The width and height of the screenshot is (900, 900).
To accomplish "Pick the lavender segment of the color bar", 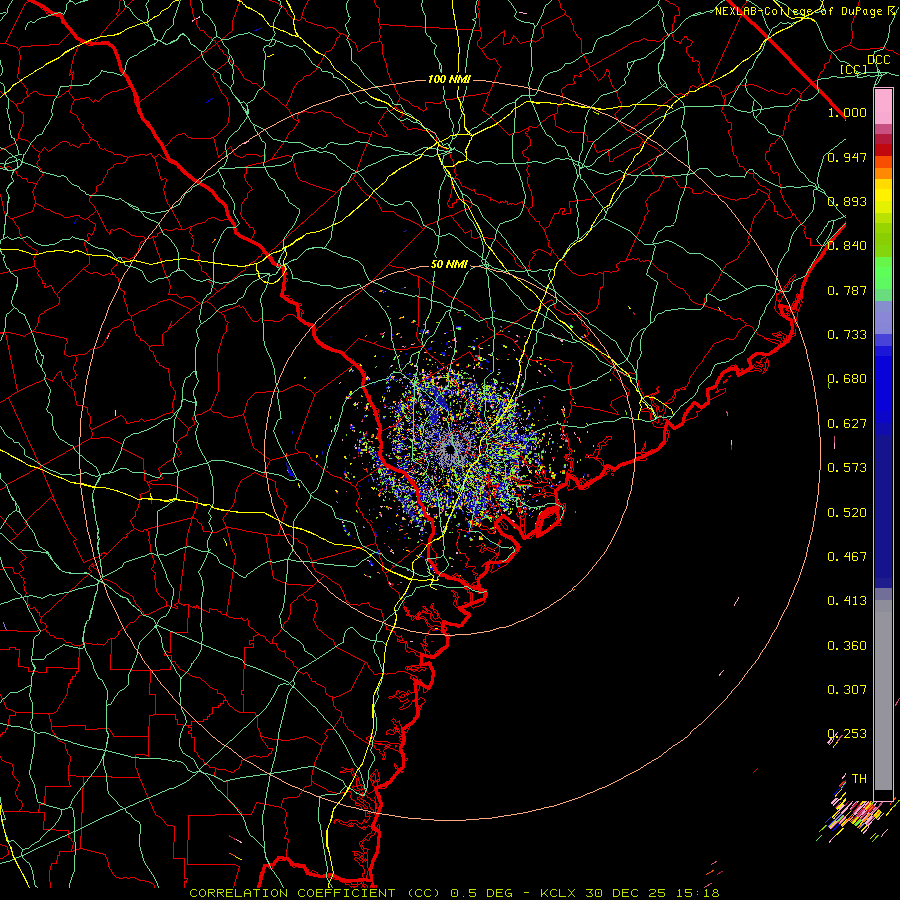I will click(883, 318).
